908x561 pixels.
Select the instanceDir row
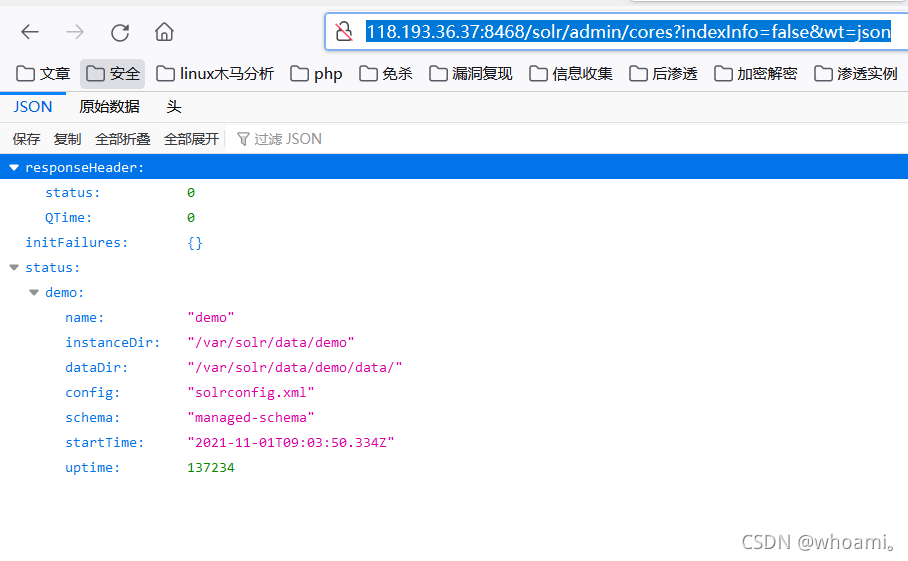click(x=454, y=343)
